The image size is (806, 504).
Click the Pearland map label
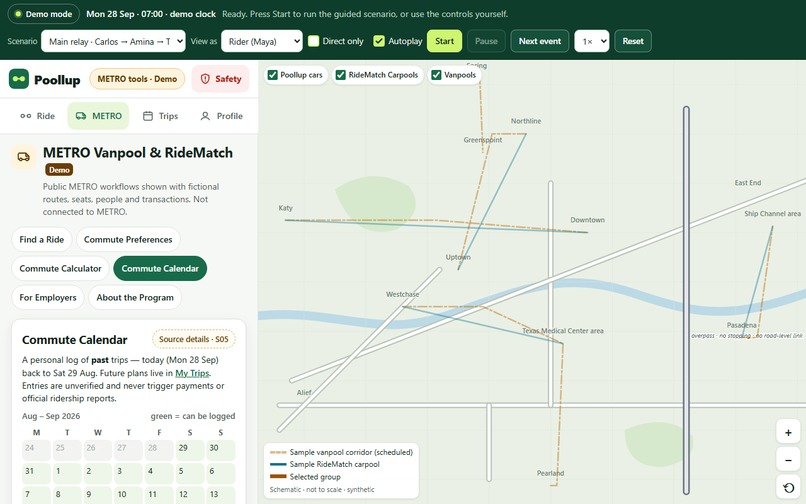[x=550, y=473]
